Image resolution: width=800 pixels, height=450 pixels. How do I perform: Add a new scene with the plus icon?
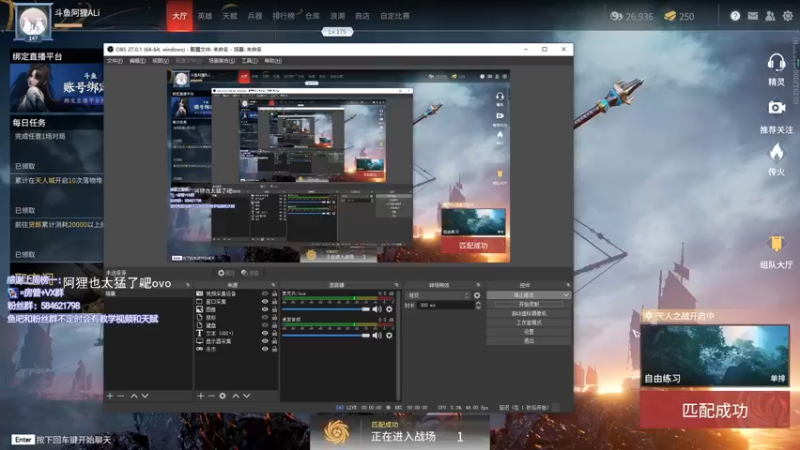110,396
